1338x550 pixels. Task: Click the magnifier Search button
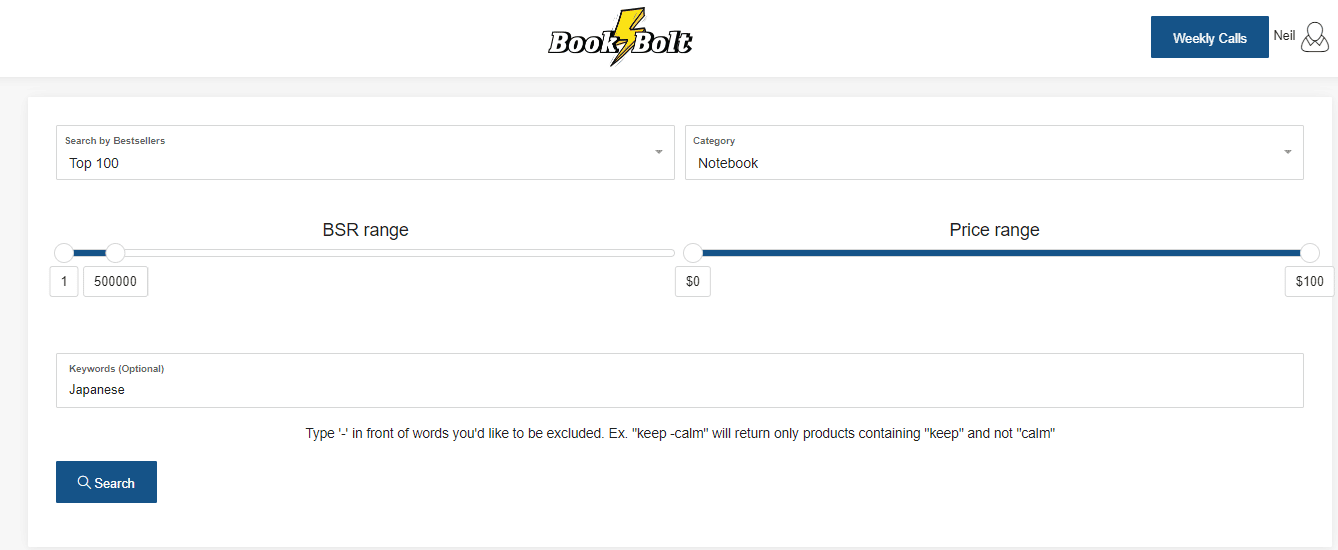106,482
